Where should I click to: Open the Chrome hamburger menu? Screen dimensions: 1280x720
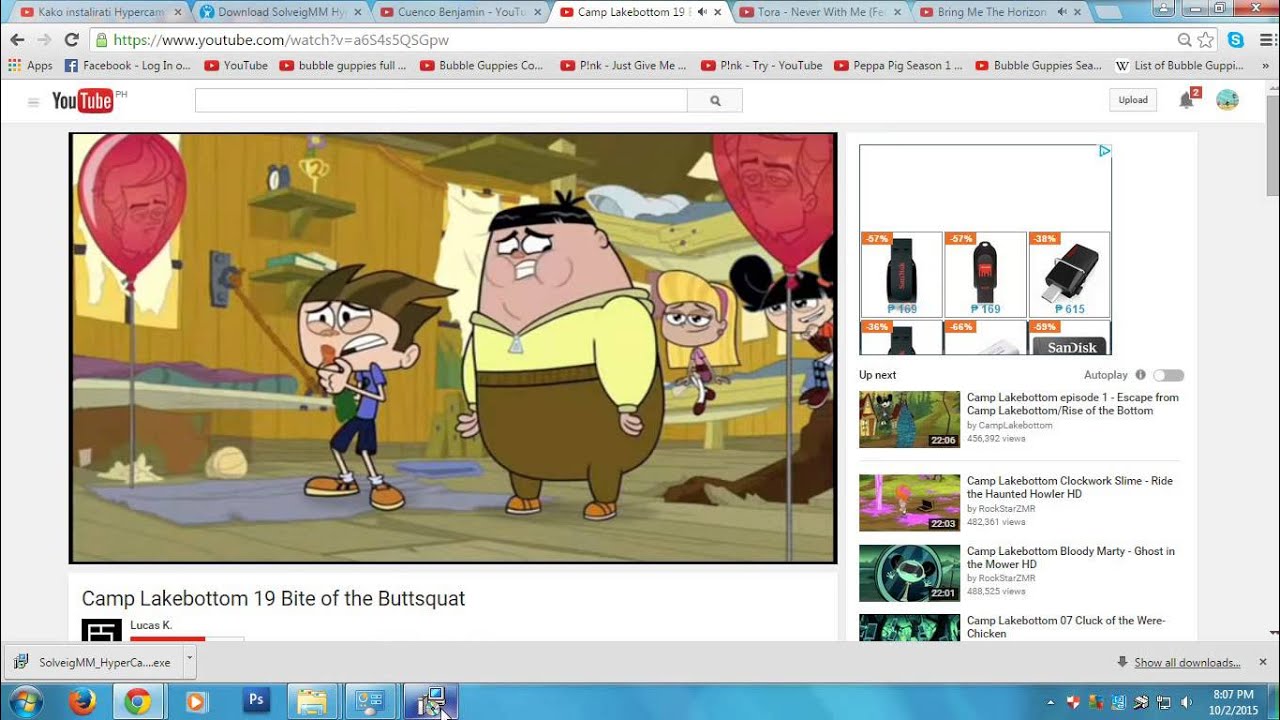[x=1267, y=40]
